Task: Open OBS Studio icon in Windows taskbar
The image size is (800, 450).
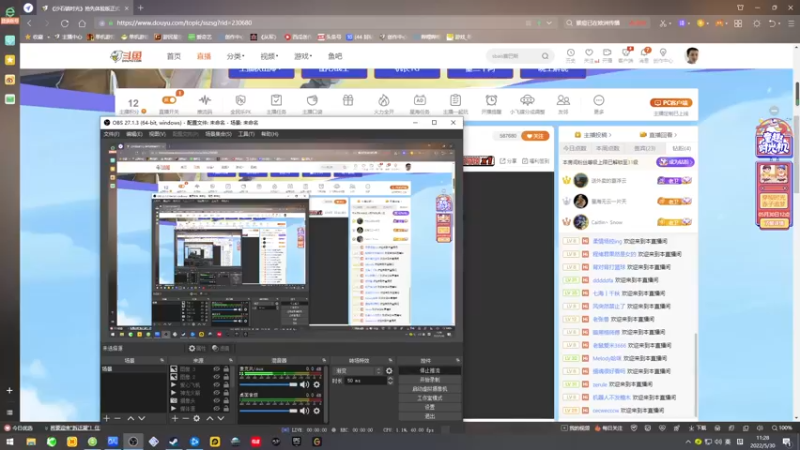Action: pos(133,442)
